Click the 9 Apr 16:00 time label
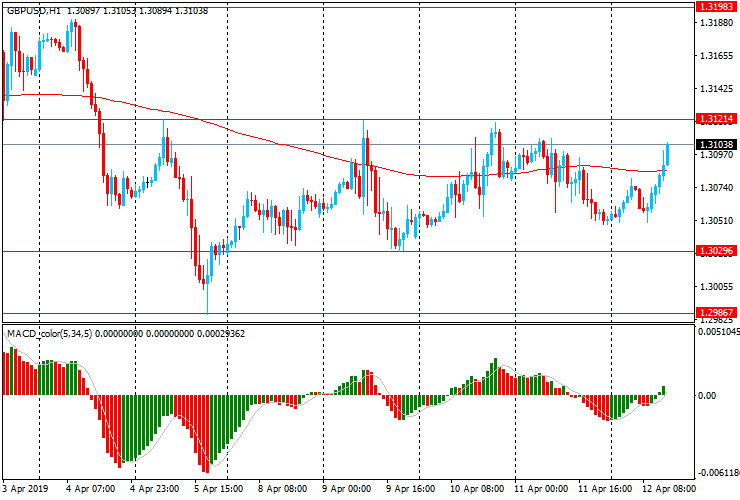The height and width of the screenshot is (500, 740). tap(411, 490)
